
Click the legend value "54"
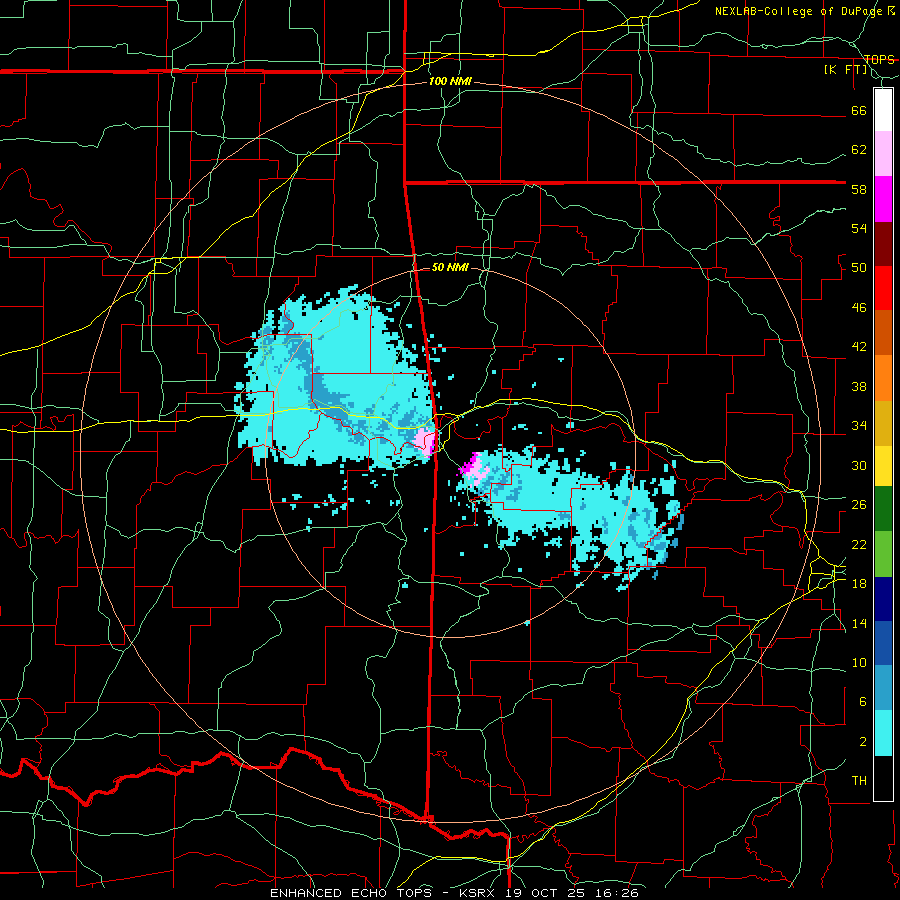[x=859, y=229]
